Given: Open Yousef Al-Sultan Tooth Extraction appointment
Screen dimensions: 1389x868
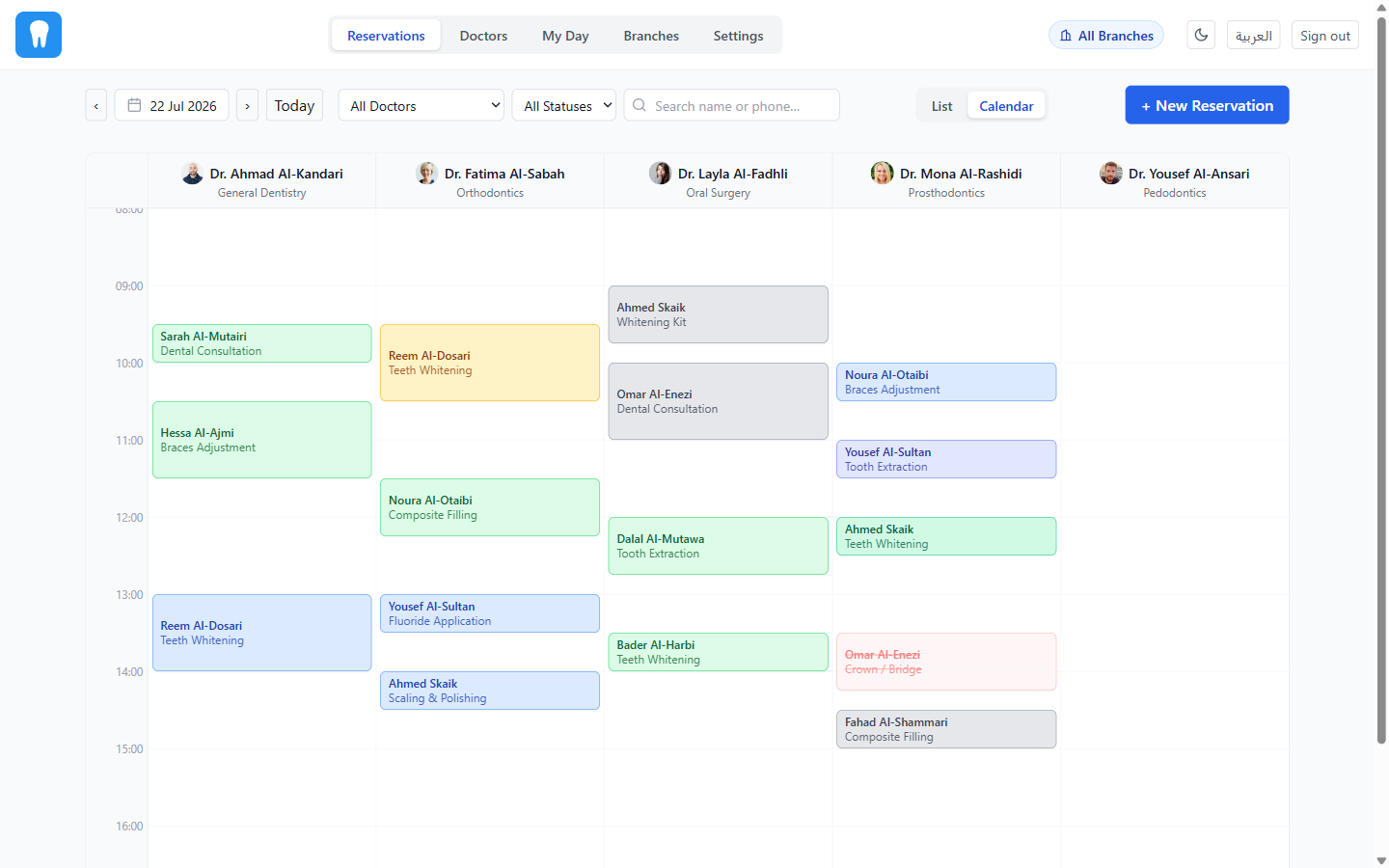Looking at the screenshot, I should (946, 459).
